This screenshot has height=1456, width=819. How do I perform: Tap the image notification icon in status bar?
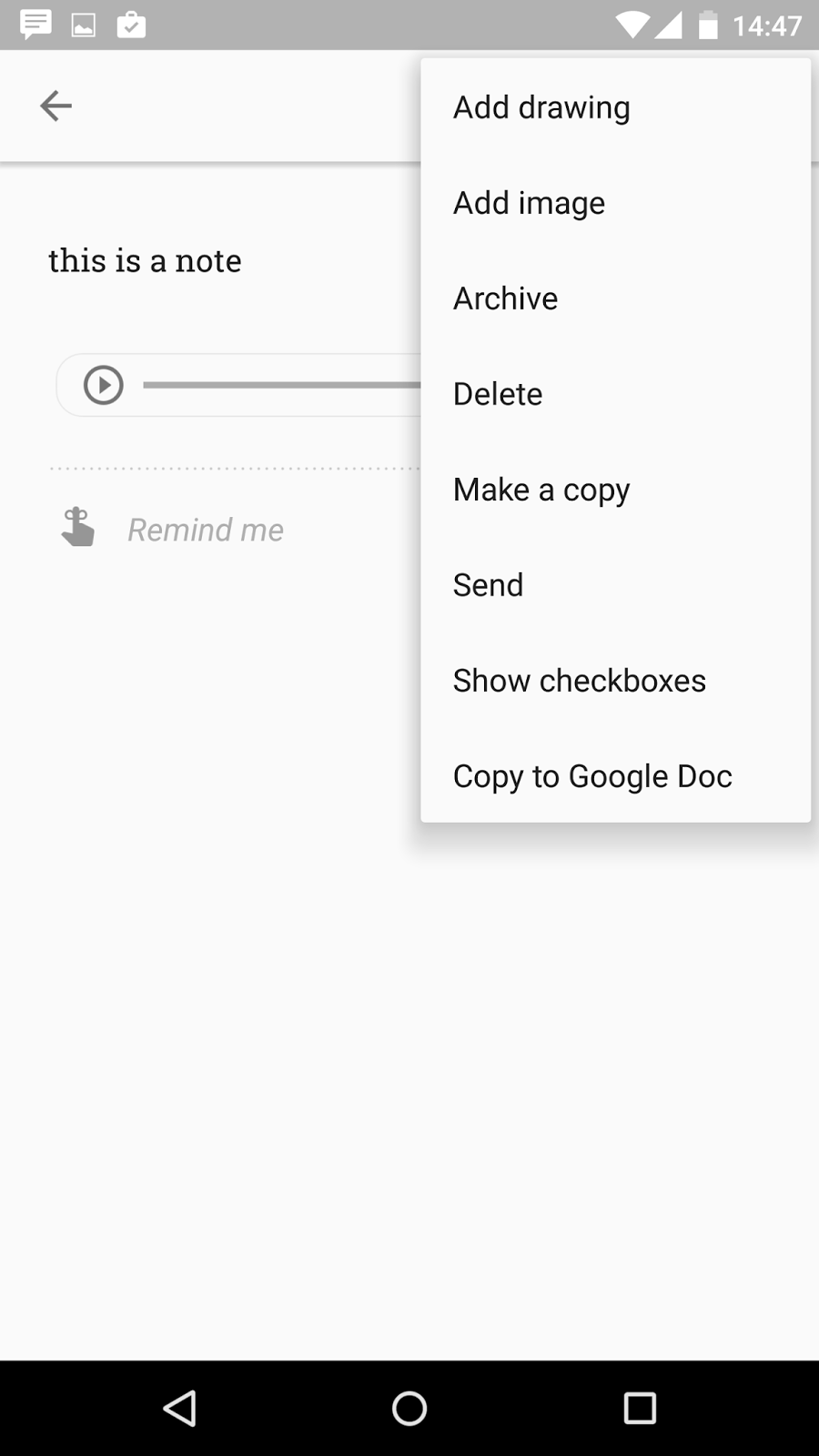point(83,25)
